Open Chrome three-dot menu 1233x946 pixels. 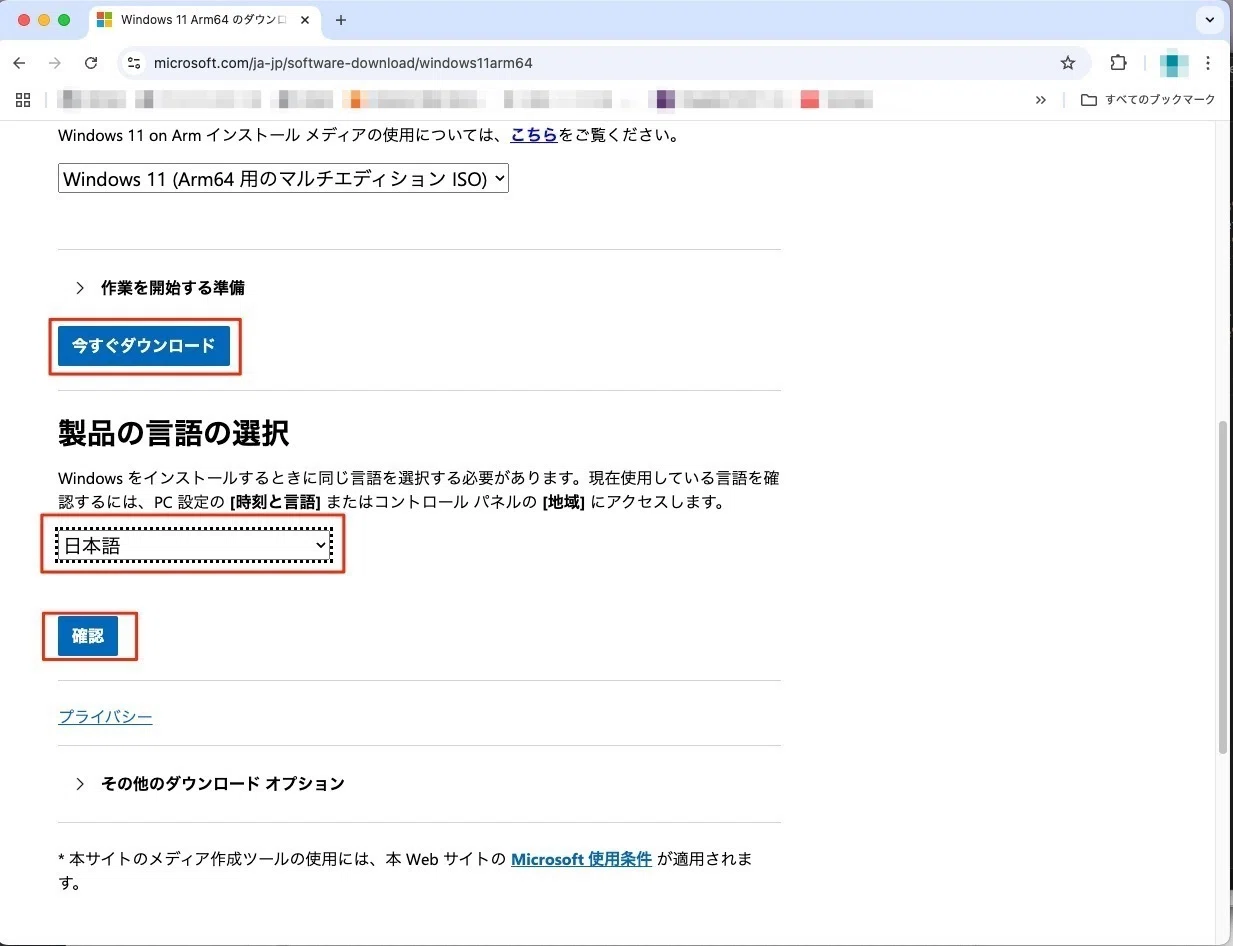click(x=1208, y=63)
